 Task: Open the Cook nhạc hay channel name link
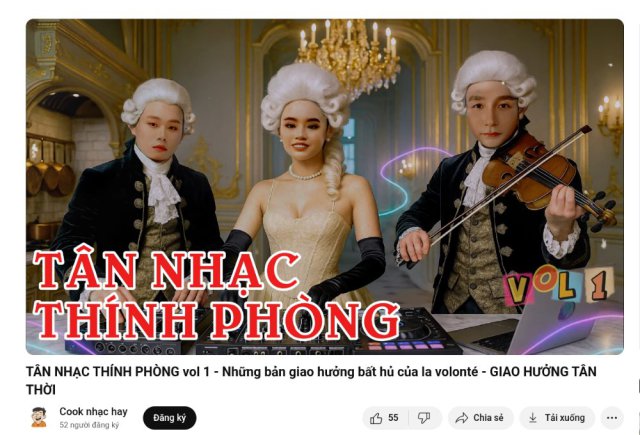pyautogui.click(x=93, y=411)
